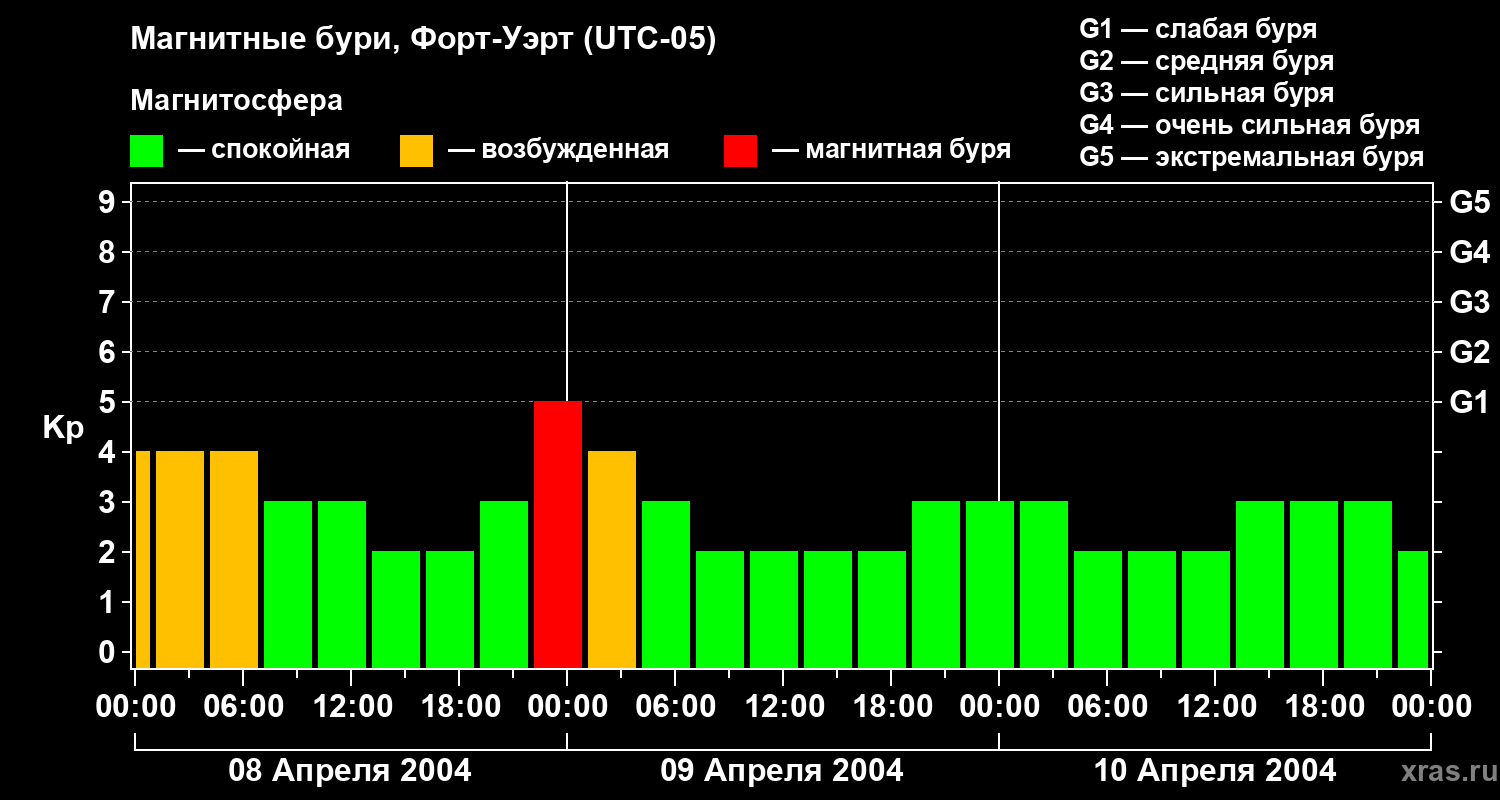Click the 'Kp' axis title
This screenshot has width=1500, height=800.
click(63, 428)
